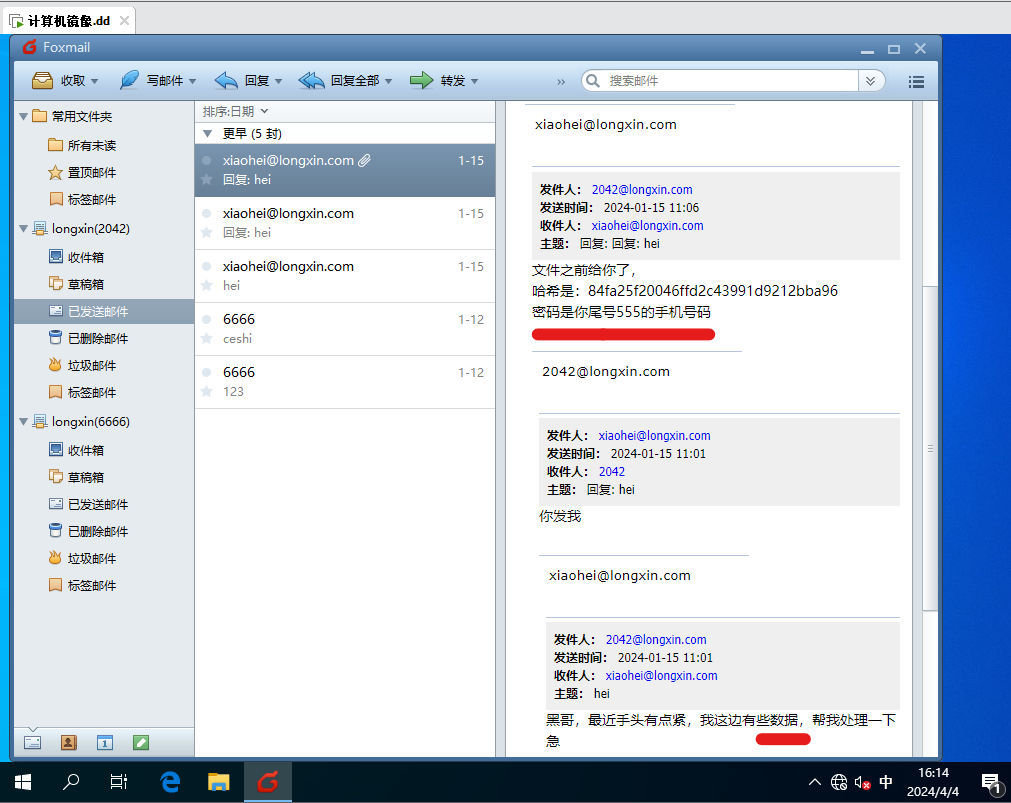Click the 中 input method indicator
The height and width of the screenshot is (803, 1011).
886,782
